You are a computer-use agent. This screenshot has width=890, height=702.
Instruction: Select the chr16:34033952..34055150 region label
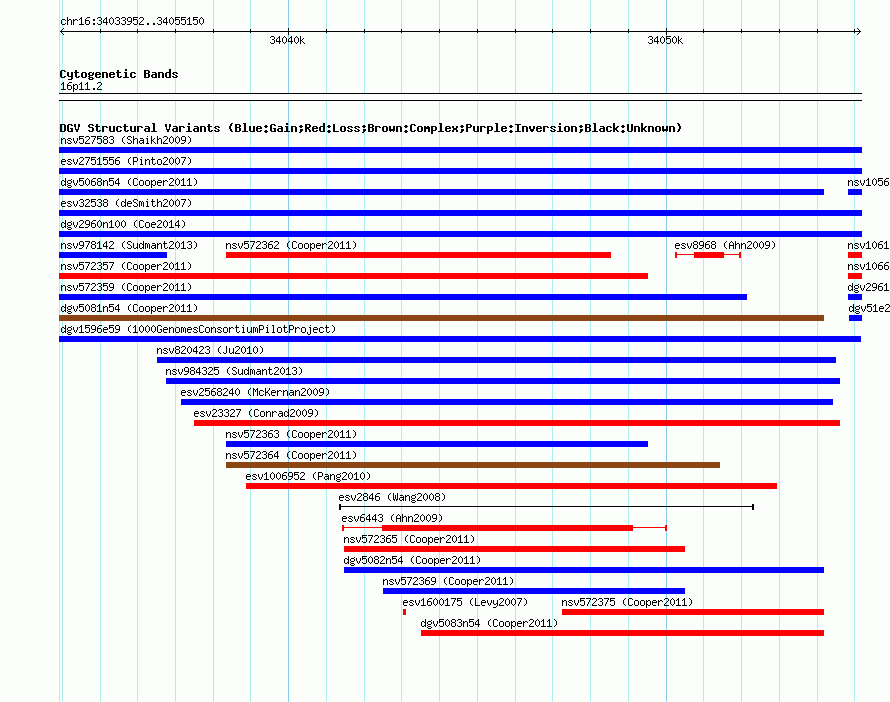tap(132, 21)
